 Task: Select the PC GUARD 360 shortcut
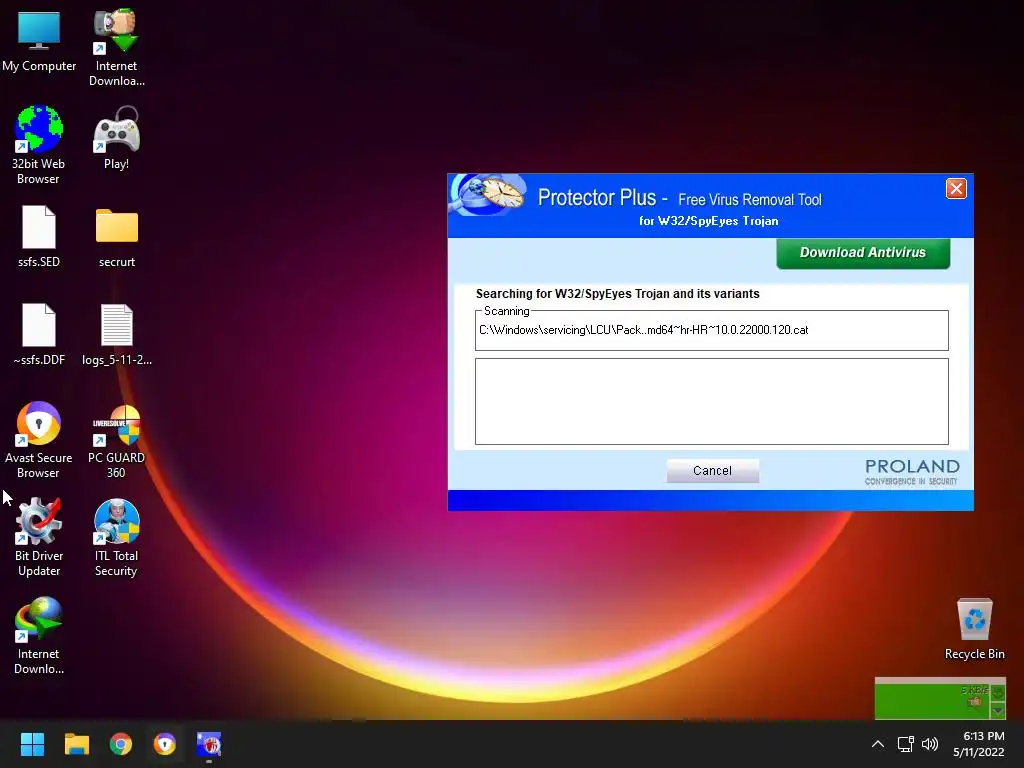(x=116, y=441)
